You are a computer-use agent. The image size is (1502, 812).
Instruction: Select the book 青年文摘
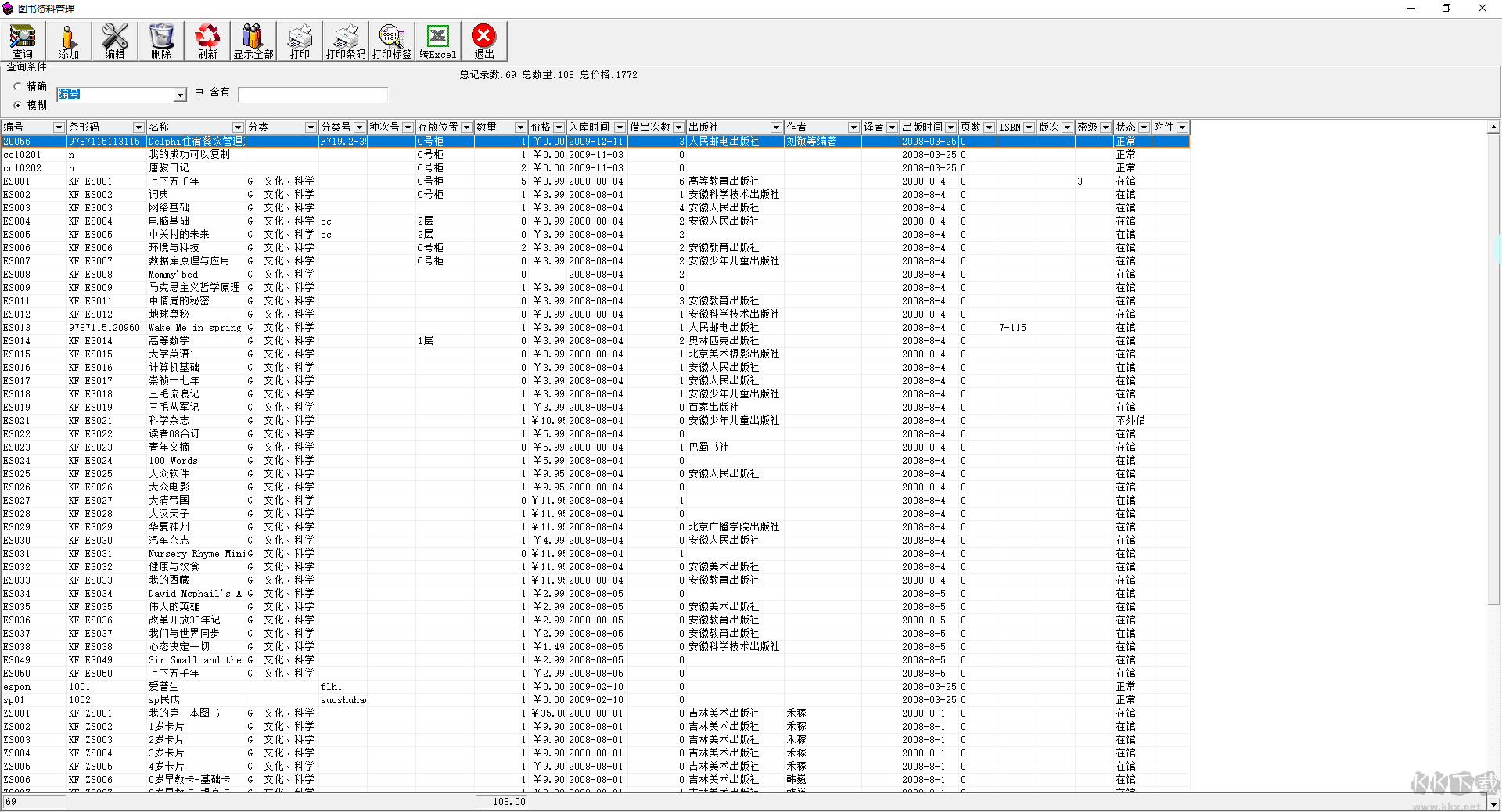click(169, 447)
